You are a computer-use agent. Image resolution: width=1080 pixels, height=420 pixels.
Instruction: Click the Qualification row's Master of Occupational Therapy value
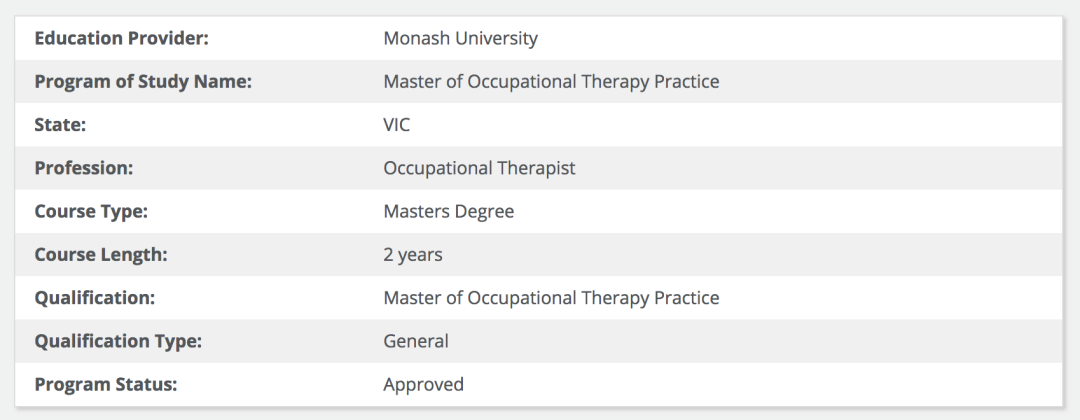pos(551,298)
